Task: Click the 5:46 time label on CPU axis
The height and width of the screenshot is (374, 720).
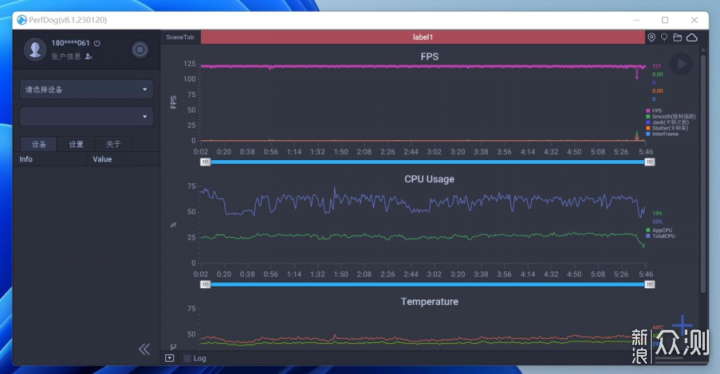Action: coord(646,274)
